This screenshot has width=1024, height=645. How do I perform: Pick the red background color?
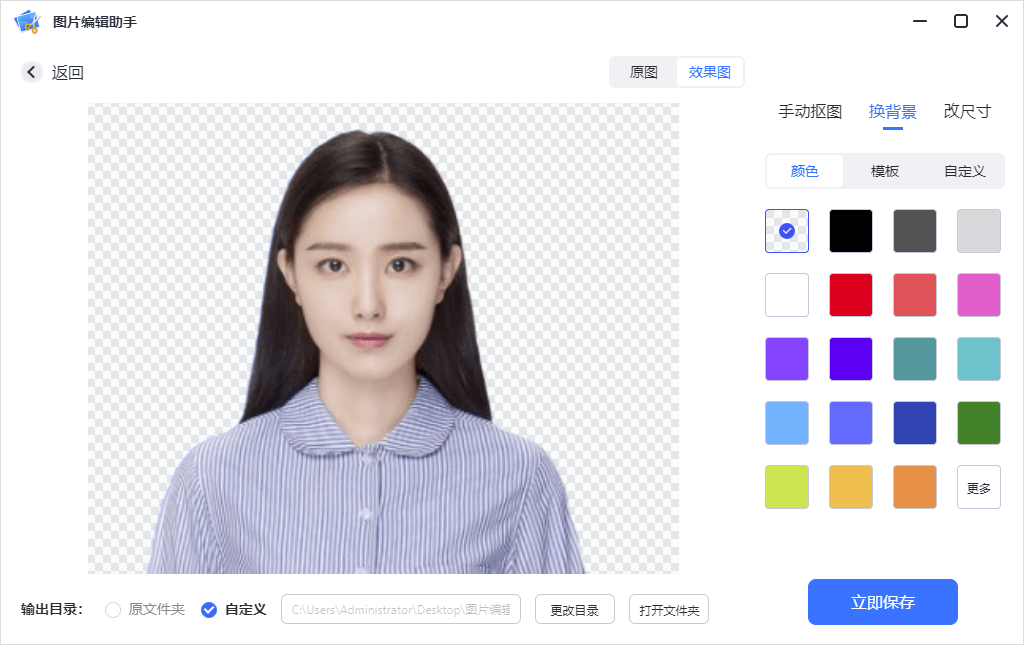851,295
